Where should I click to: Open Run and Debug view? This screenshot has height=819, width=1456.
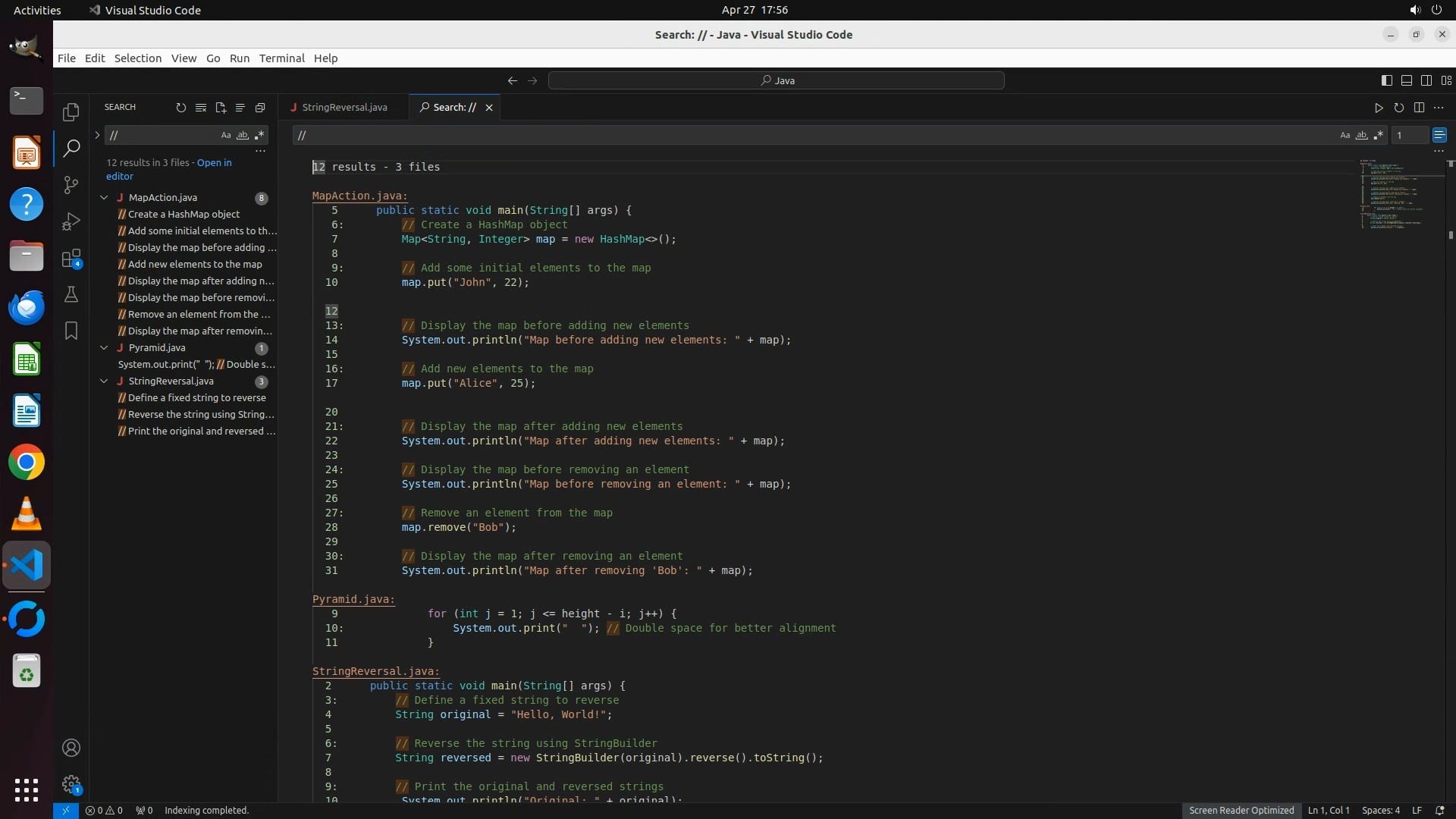pyautogui.click(x=71, y=221)
